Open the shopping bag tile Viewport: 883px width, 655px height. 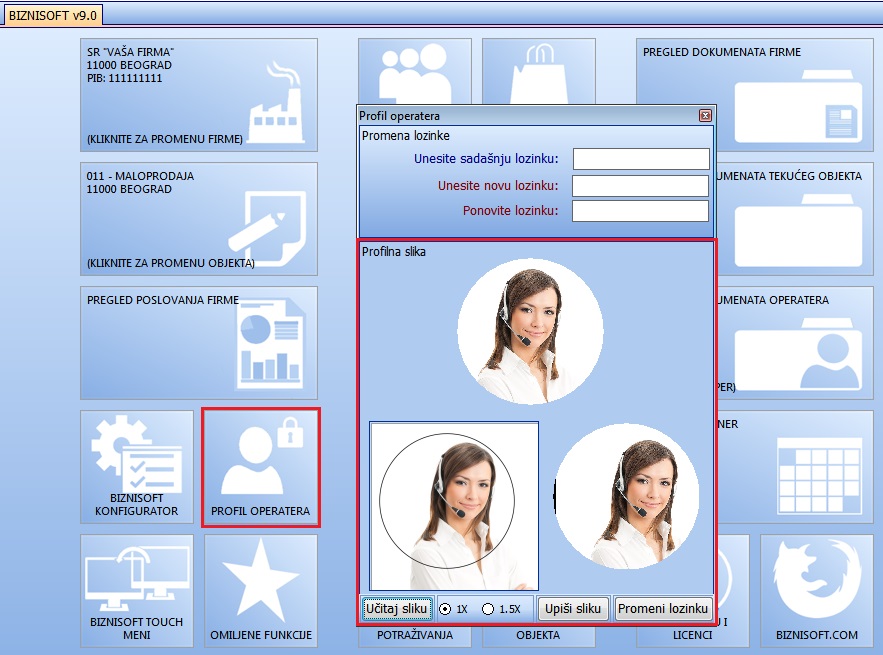tap(539, 71)
